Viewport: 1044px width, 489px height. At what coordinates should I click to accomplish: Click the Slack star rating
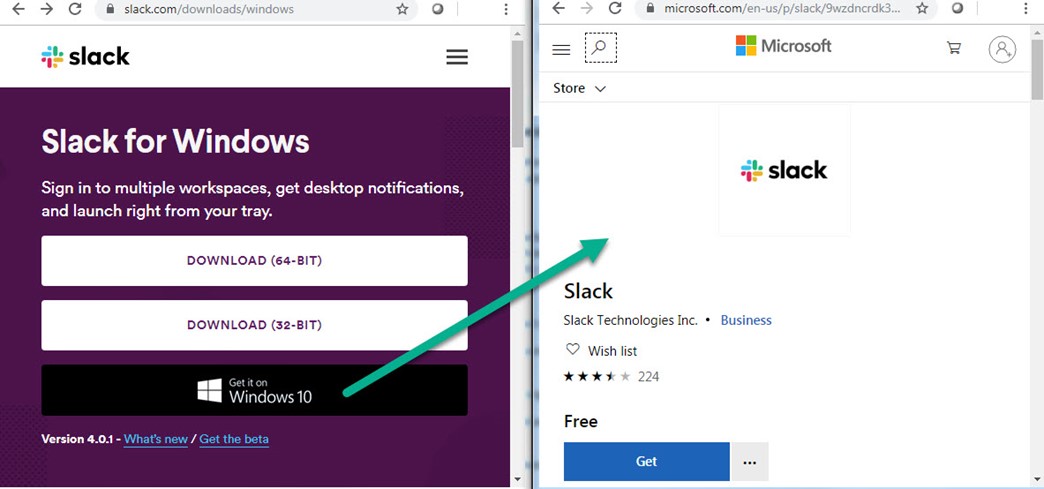pos(597,377)
